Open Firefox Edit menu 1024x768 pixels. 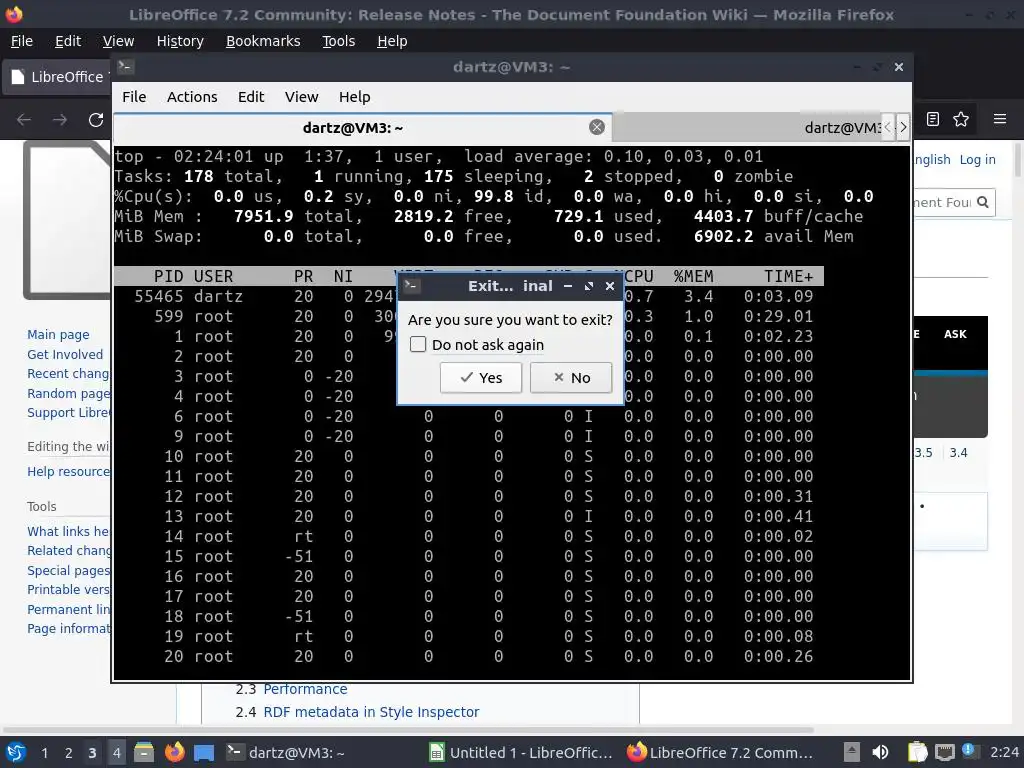pos(68,41)
